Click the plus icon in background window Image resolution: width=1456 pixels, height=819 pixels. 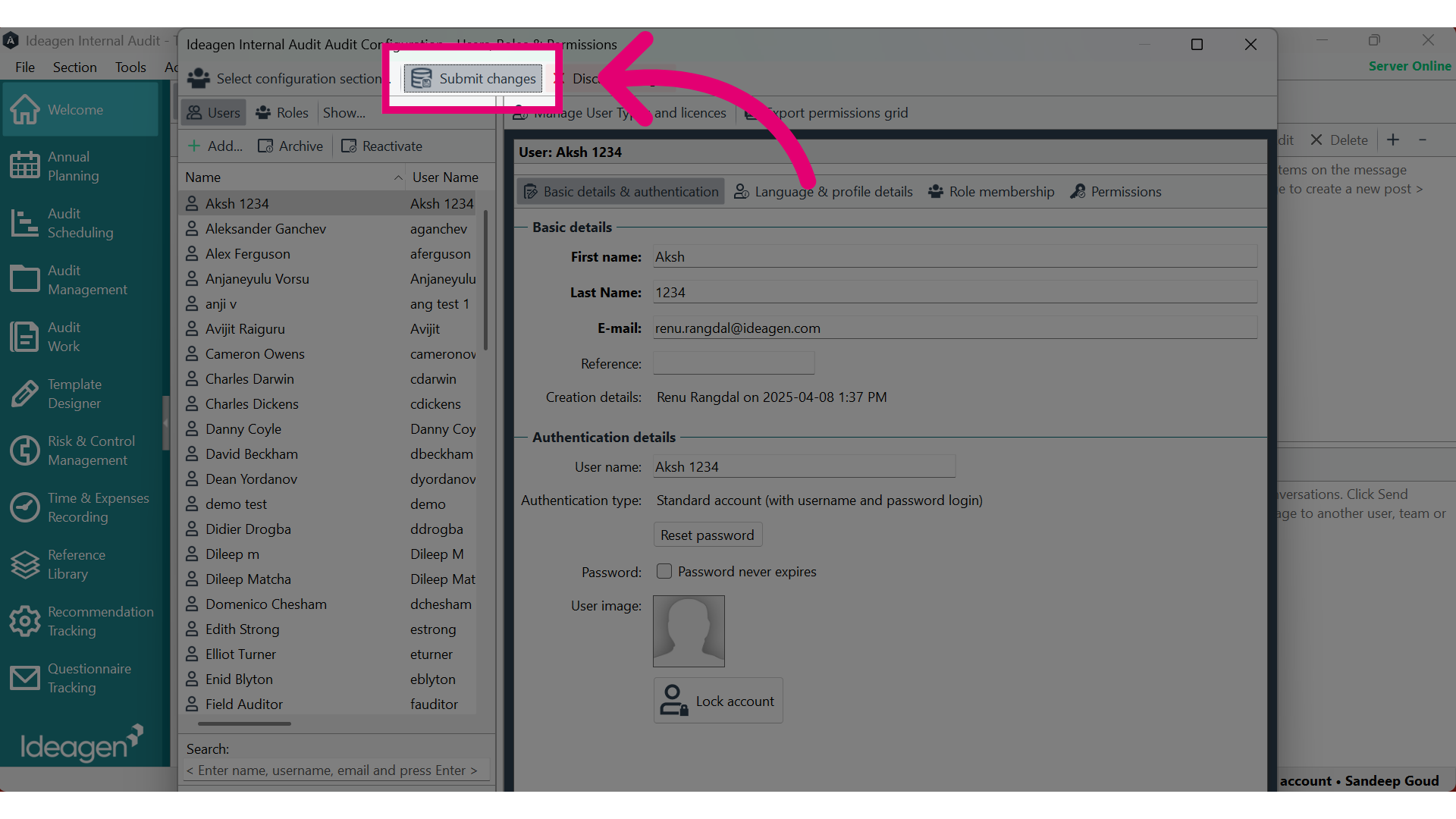coord(1393,140)
